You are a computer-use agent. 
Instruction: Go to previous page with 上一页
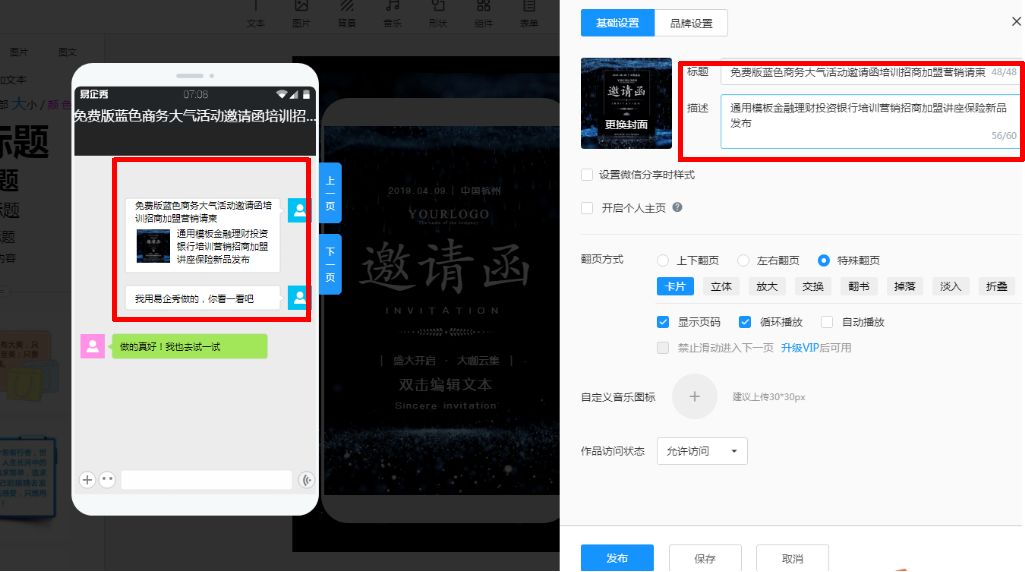pyautogui.click(x=330, y=193)
